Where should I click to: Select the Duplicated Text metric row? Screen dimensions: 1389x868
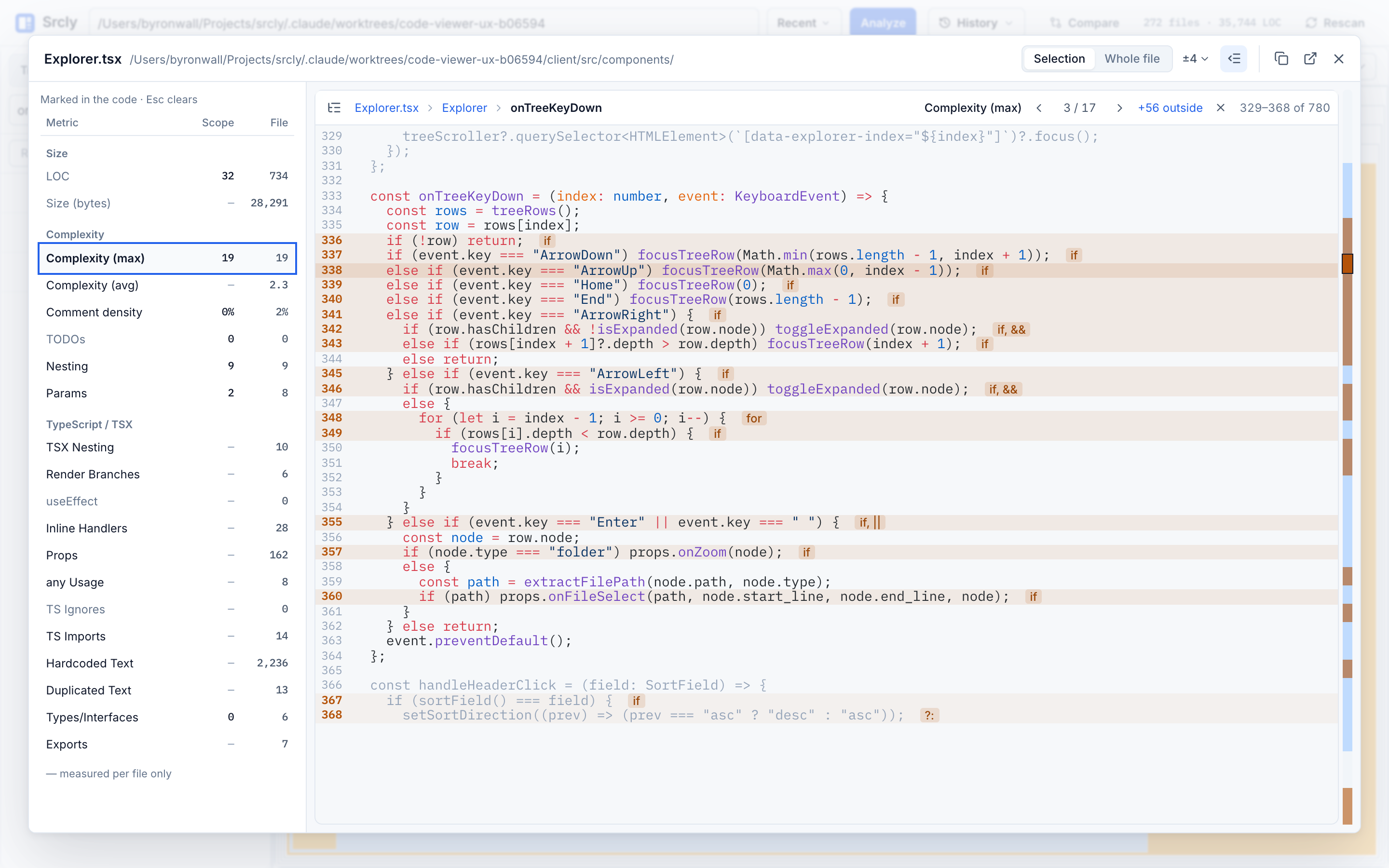click(x=167, y=690)
